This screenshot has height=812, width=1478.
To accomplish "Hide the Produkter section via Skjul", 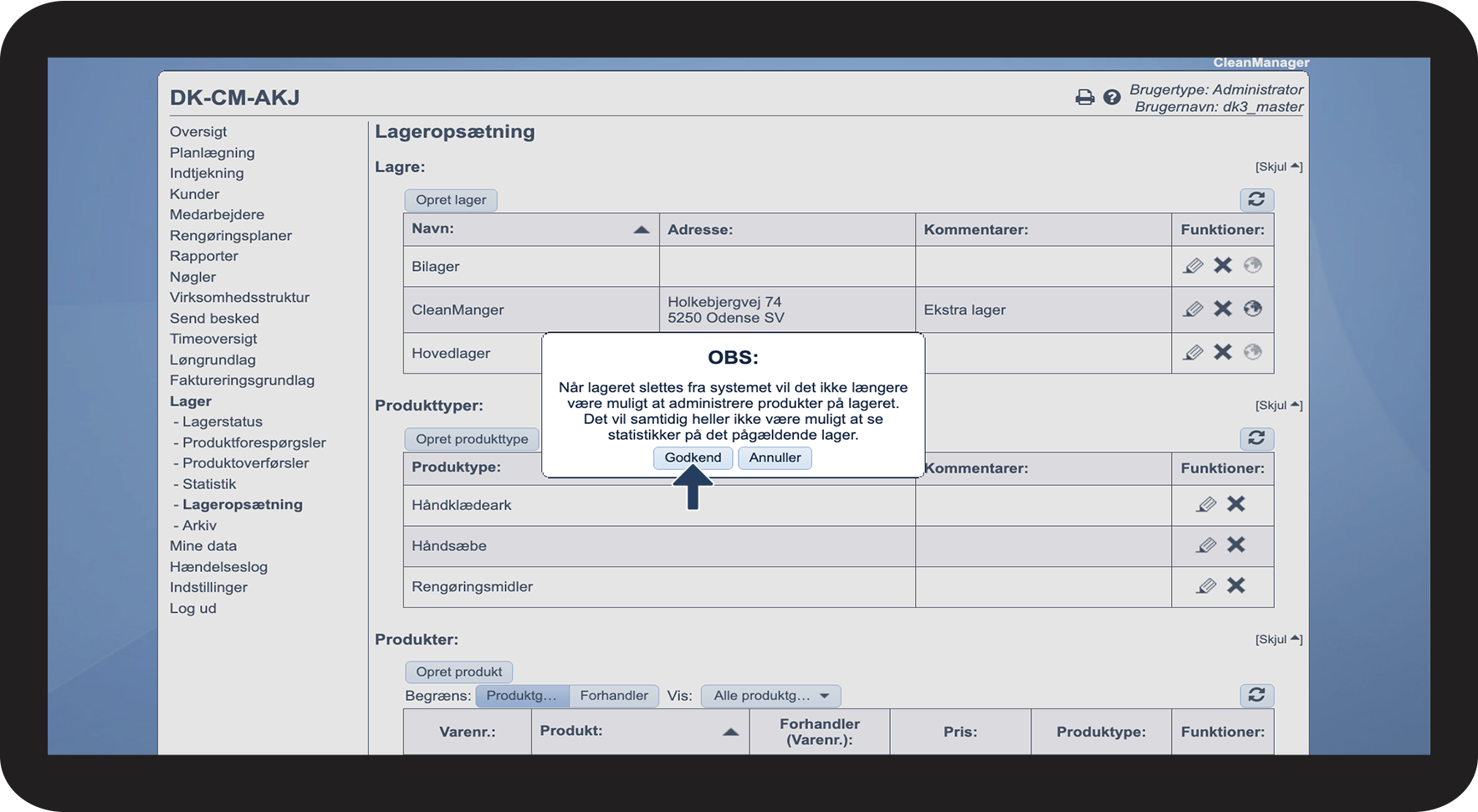I will pos(1278,639).
